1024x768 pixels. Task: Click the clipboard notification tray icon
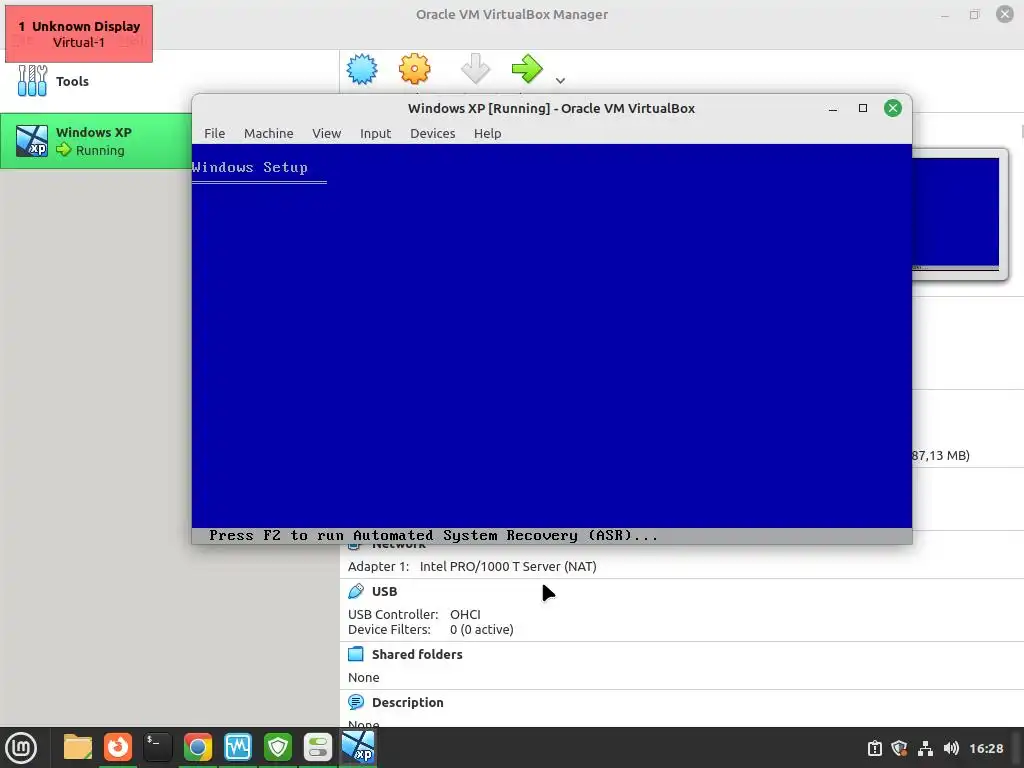pos(875,748)
